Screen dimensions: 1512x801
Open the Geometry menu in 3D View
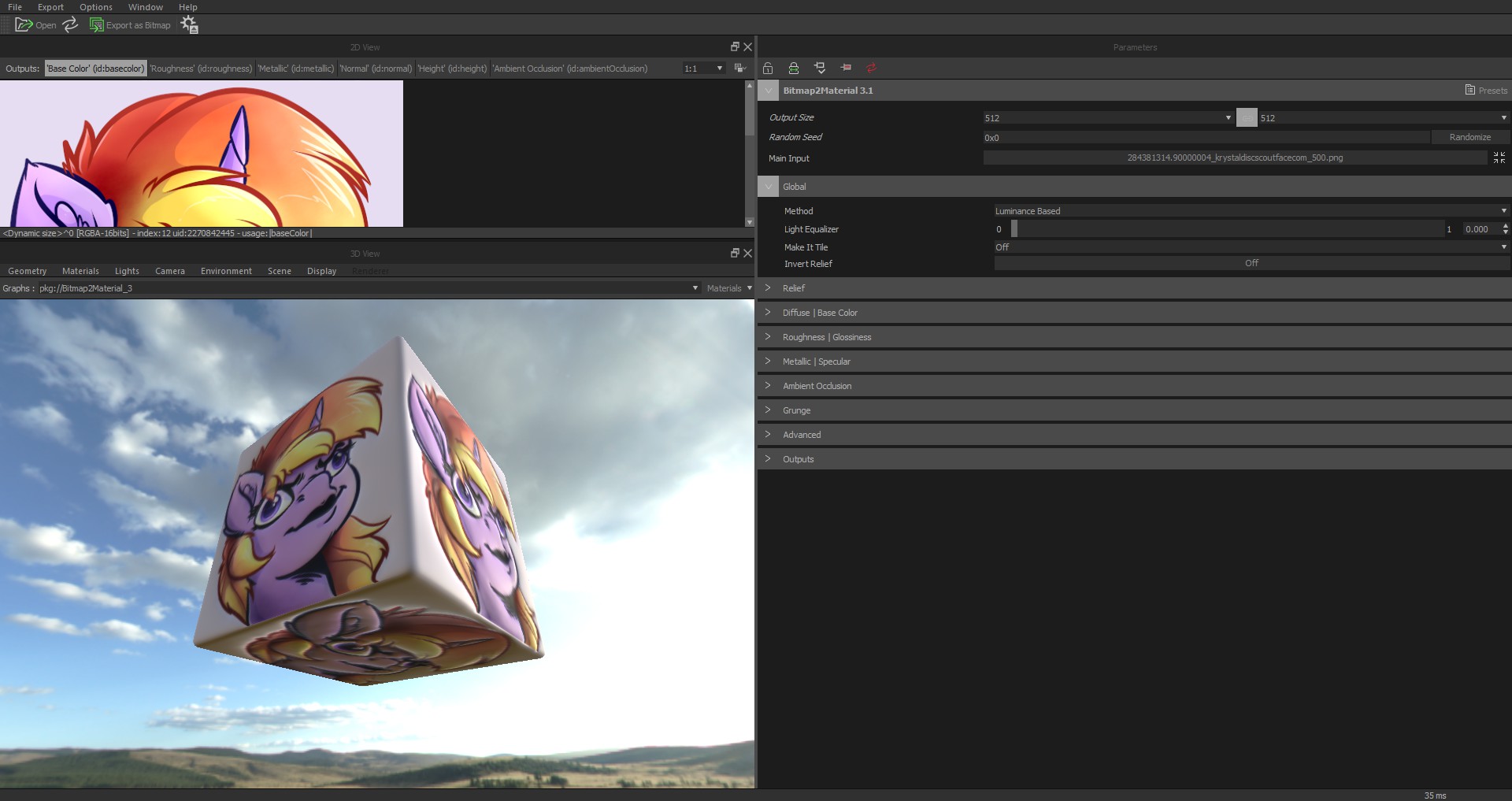28,271
